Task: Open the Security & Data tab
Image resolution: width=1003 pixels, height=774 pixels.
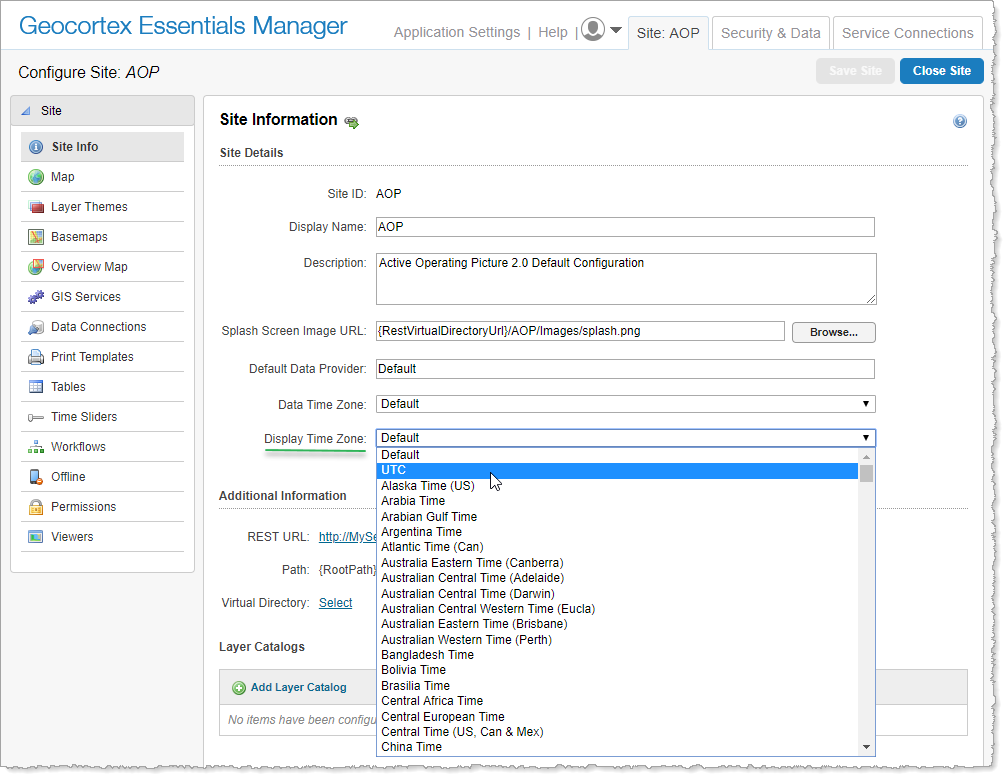Action: coord(770,33)
